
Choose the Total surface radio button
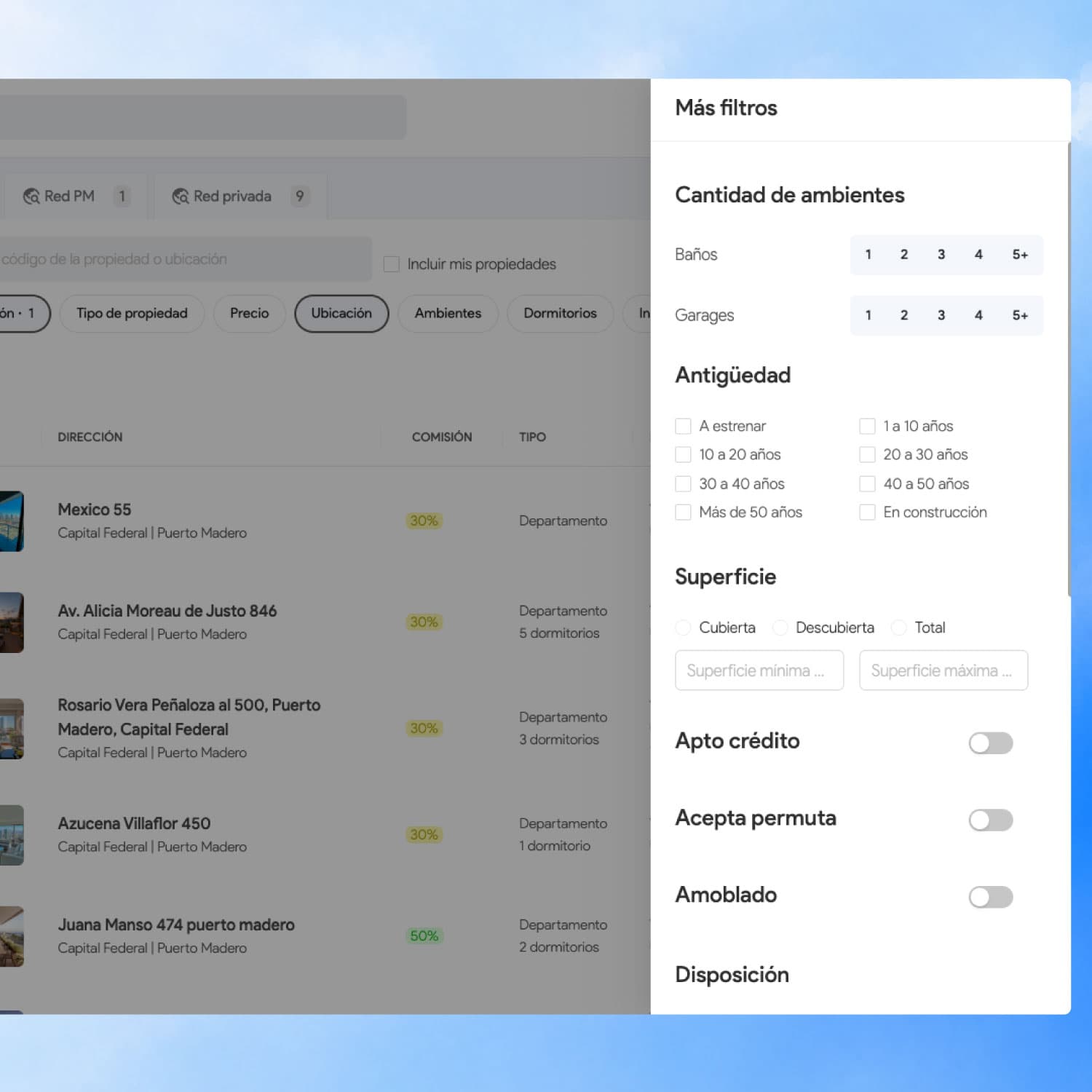899,628
